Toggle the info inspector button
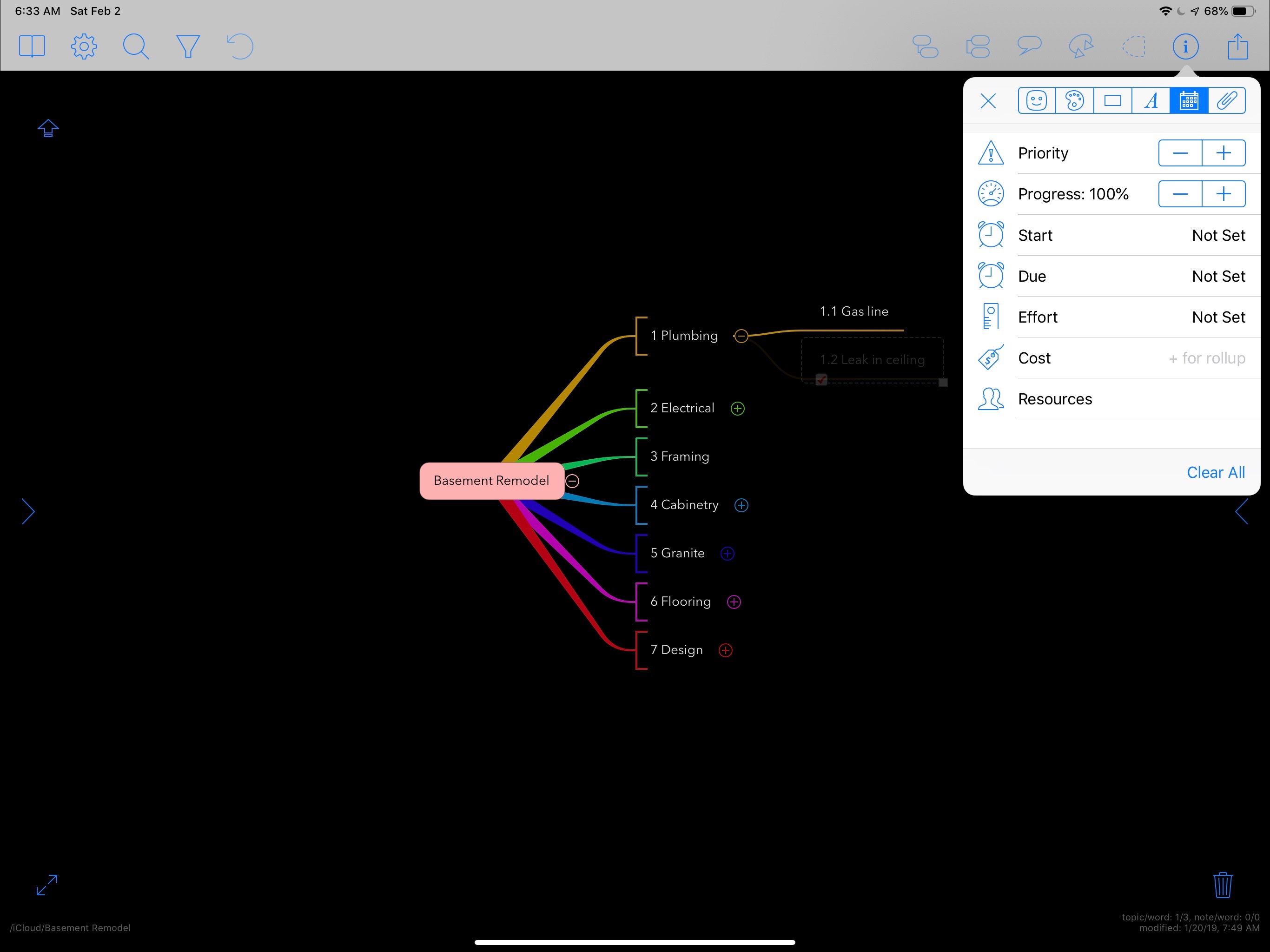 [1185, 46]
